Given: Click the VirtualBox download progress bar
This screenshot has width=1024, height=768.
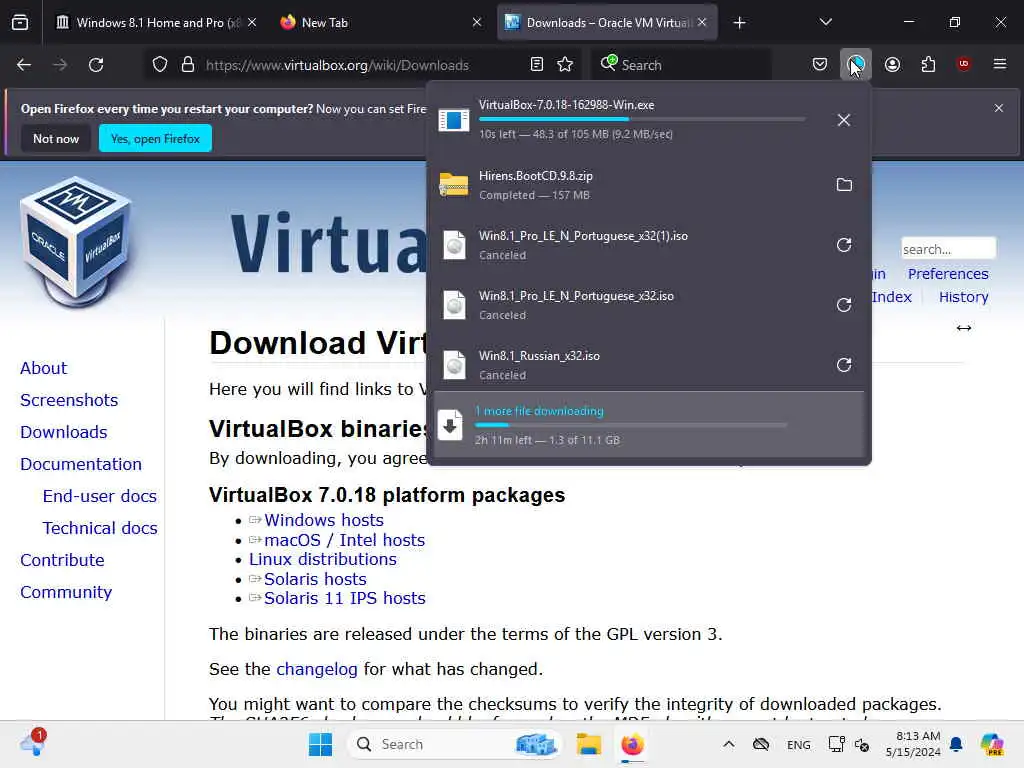Looking at the screenshot, I should [642, 120].
